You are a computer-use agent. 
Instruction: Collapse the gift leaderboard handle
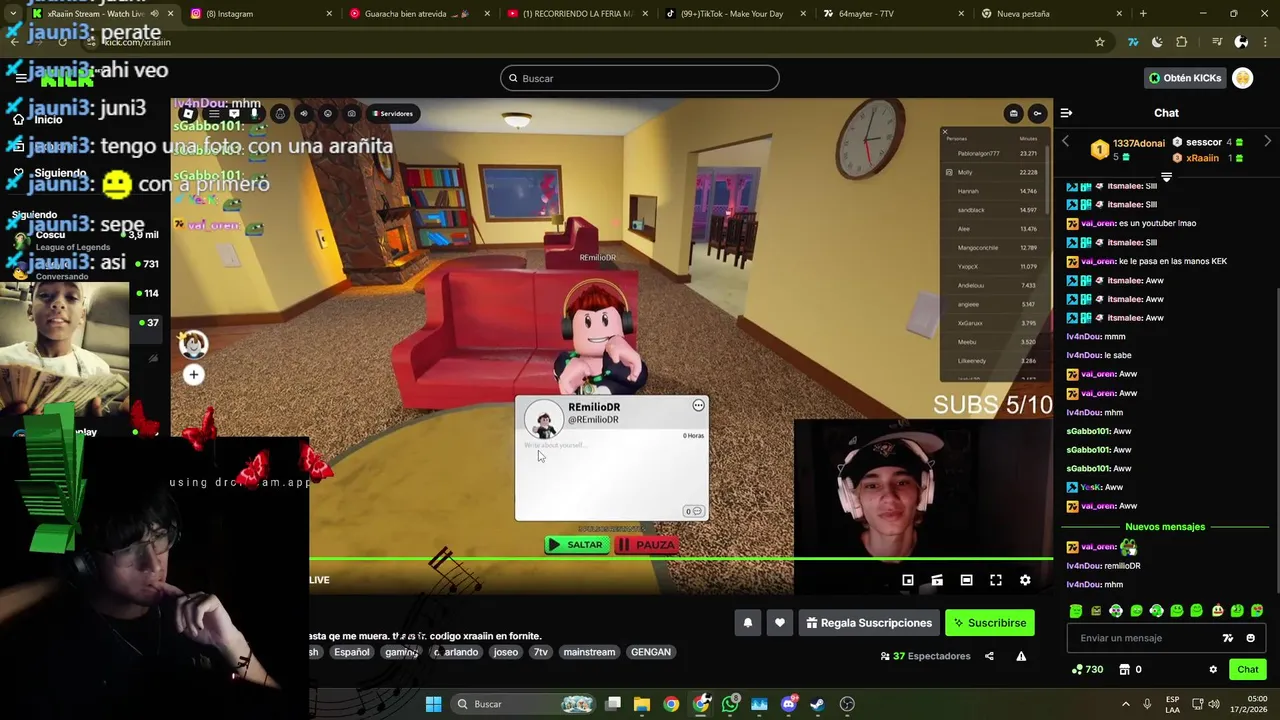(1166, 177)
